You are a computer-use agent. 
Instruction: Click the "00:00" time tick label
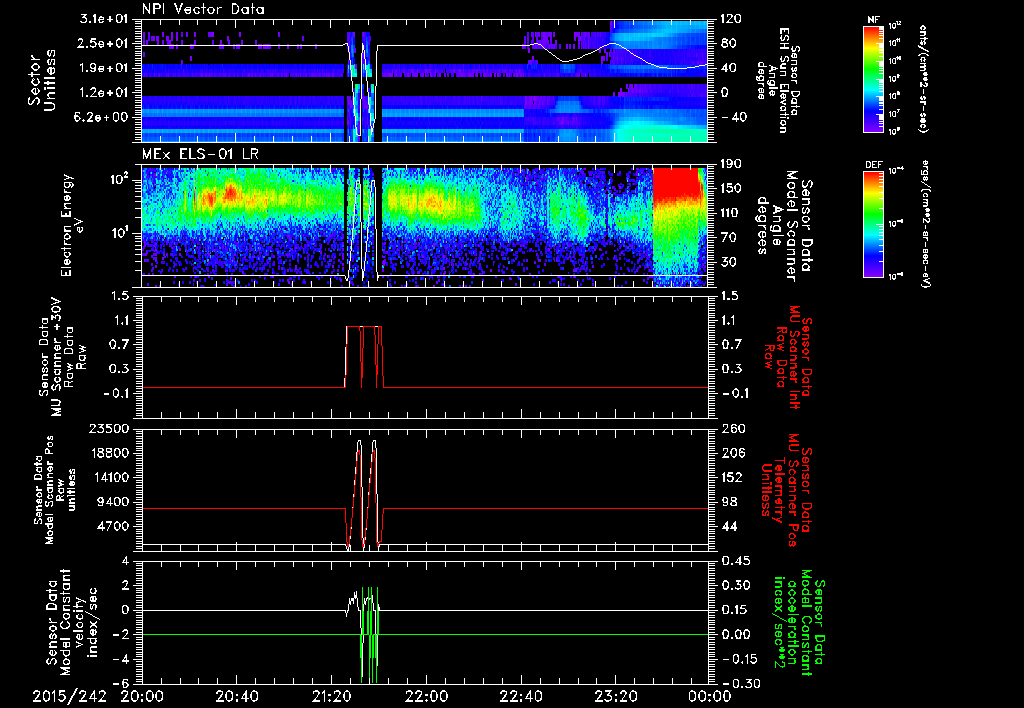(x=711, y=697)
